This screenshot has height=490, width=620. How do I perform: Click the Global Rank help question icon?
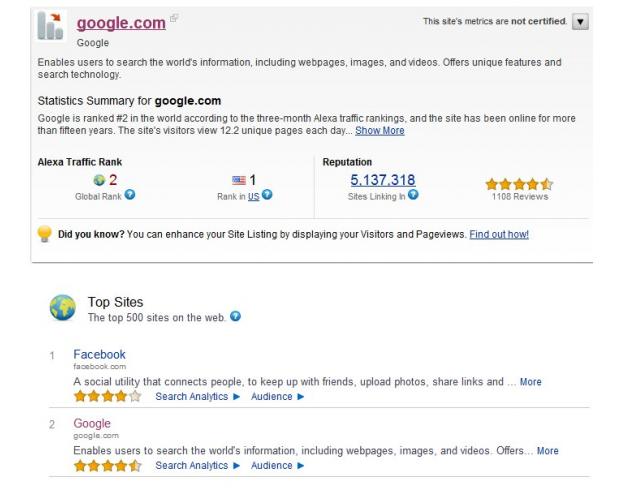(x=130, y=195)
